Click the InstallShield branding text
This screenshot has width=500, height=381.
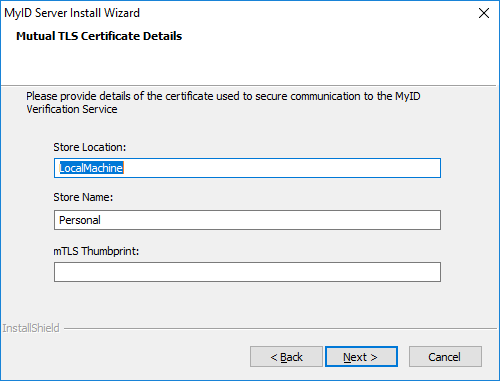point(31,328)
